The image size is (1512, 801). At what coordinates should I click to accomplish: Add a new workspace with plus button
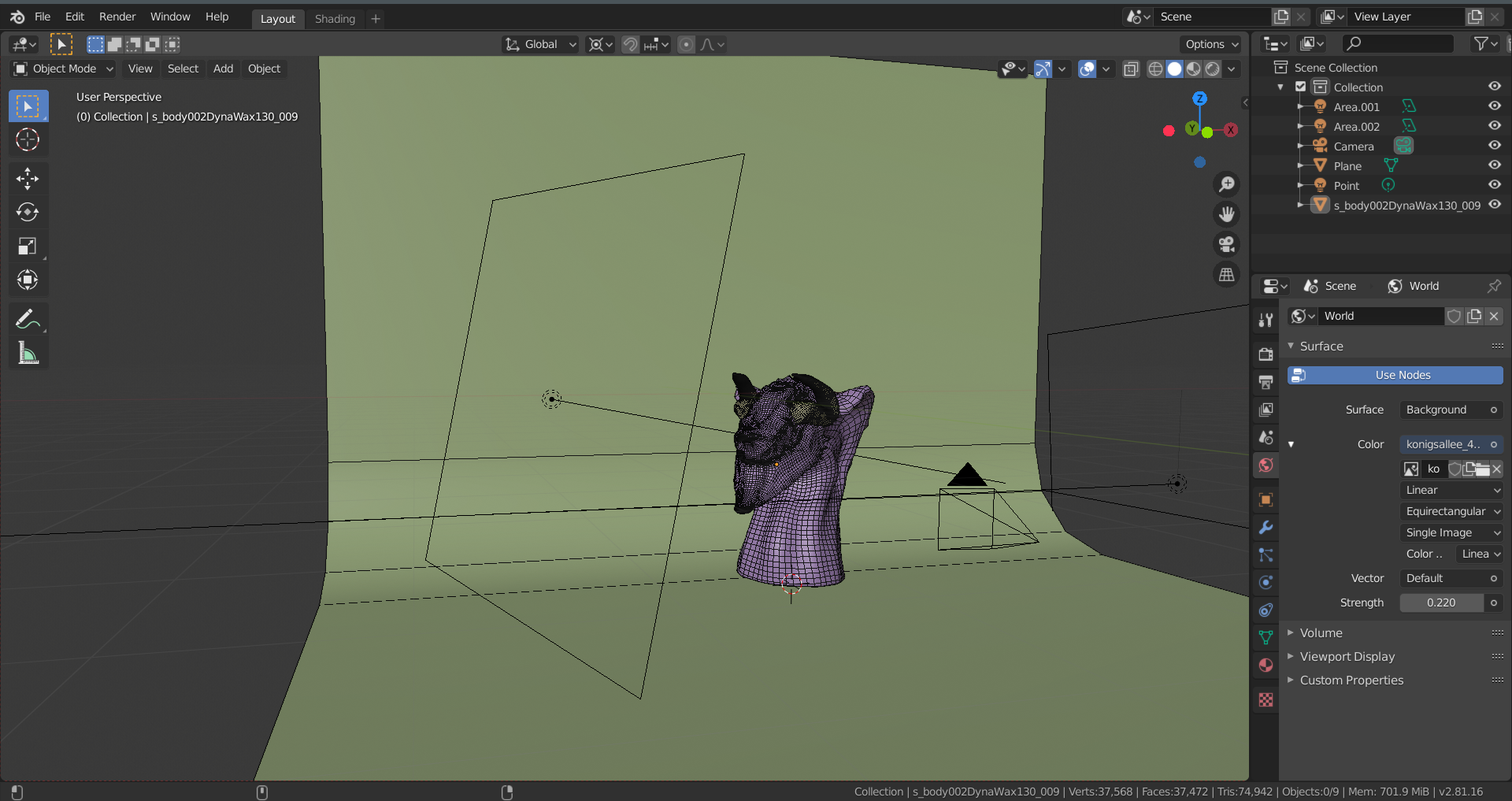coord(376,18)
